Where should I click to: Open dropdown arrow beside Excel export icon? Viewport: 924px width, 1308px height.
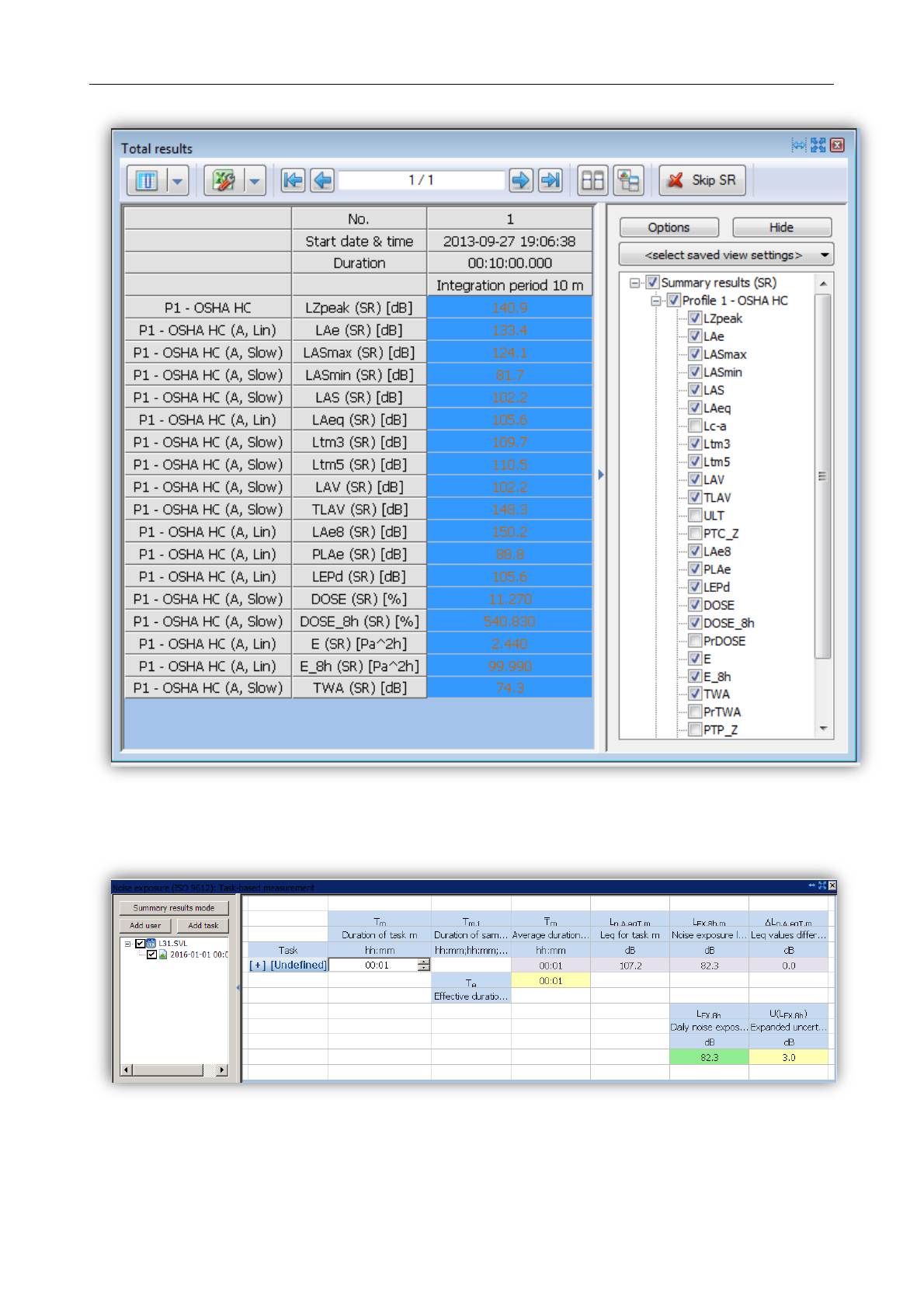coord(254,181)
